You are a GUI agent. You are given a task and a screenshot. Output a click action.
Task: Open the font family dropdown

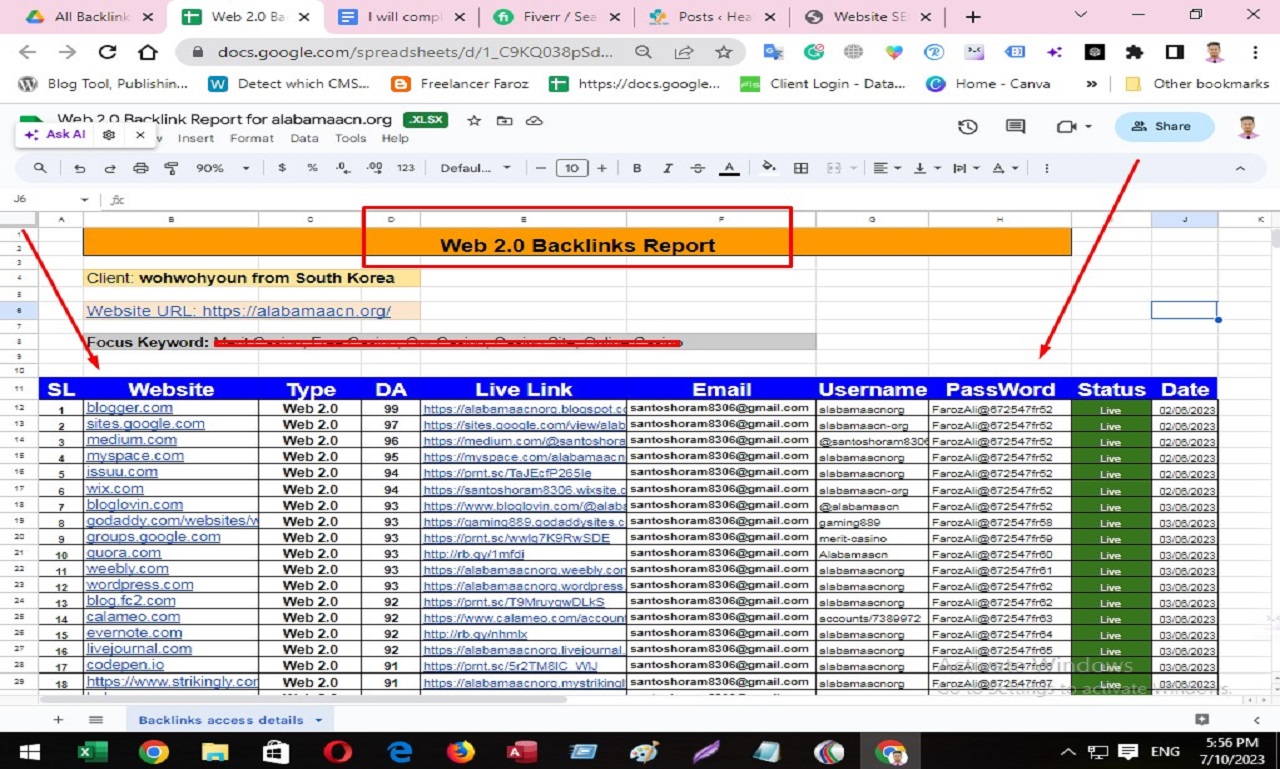point(476,168)
